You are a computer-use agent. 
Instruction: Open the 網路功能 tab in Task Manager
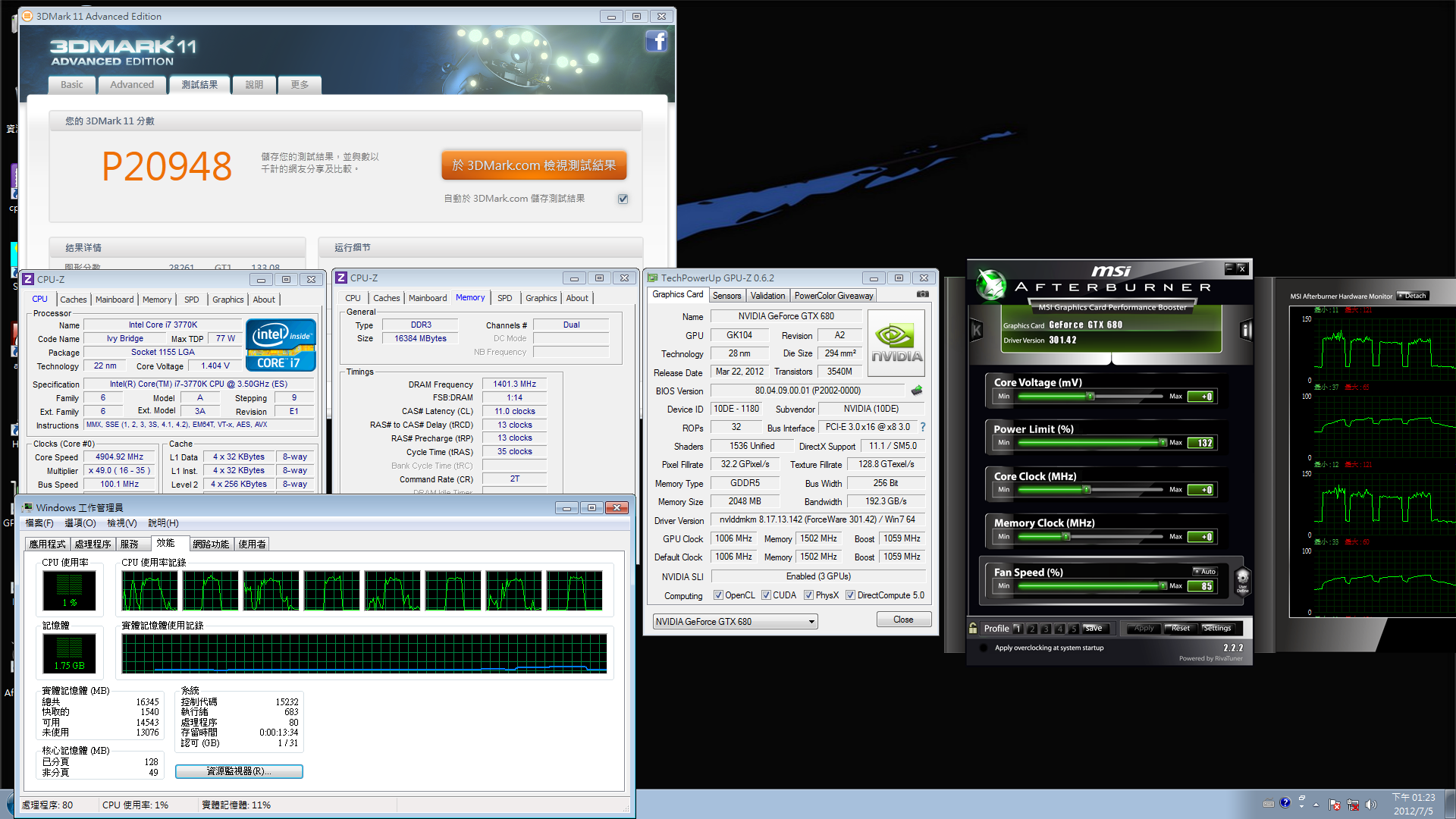[211, 544]
